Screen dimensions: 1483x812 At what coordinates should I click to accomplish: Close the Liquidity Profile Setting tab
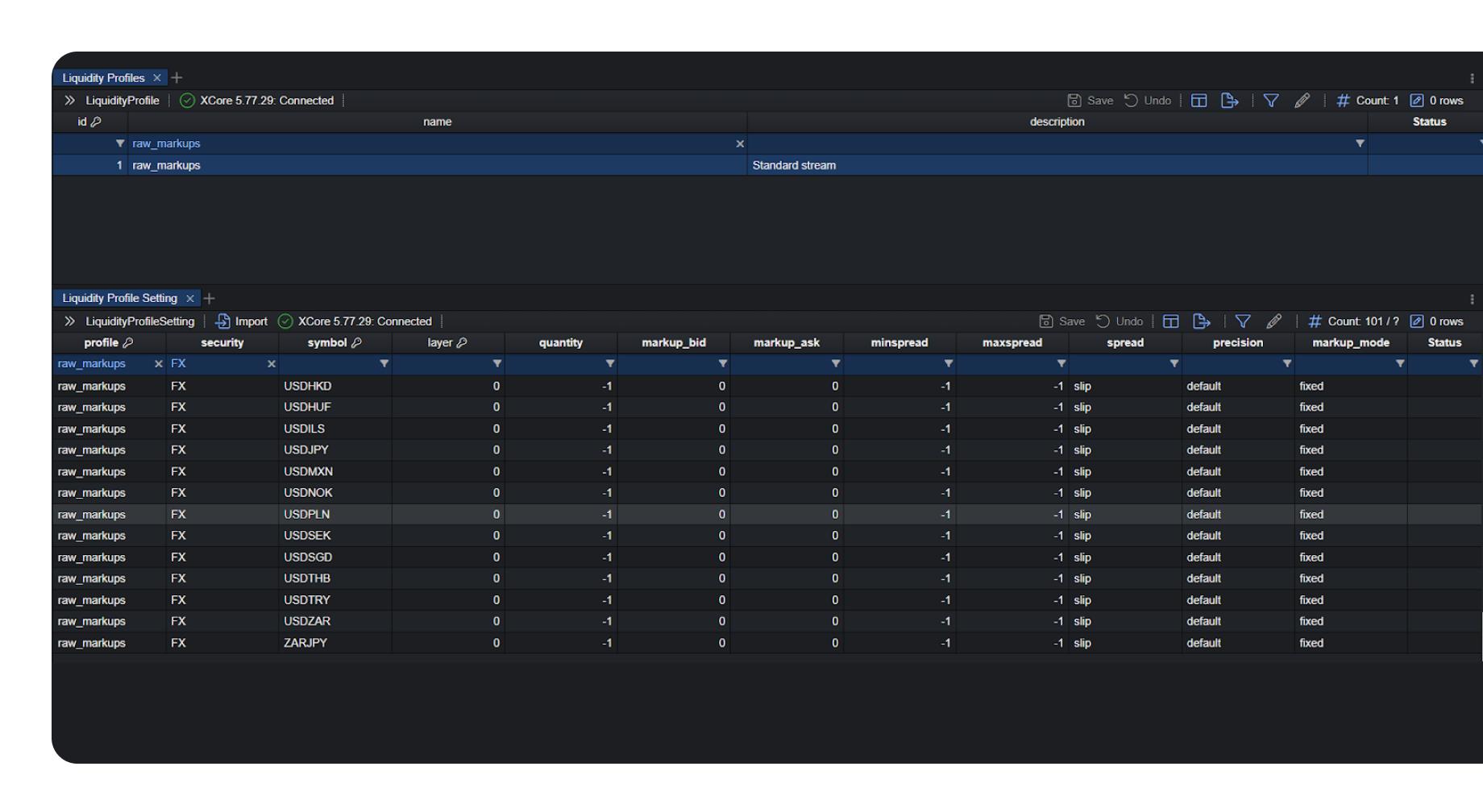tap(190, 299)
